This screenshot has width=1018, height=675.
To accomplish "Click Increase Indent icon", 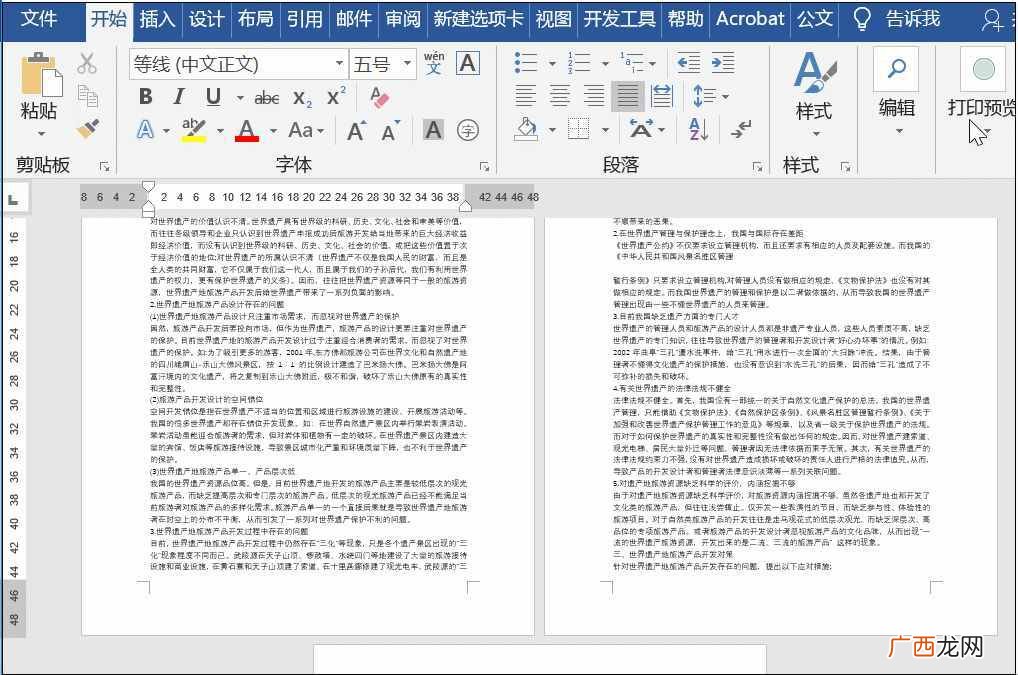I will pos(723,62).
